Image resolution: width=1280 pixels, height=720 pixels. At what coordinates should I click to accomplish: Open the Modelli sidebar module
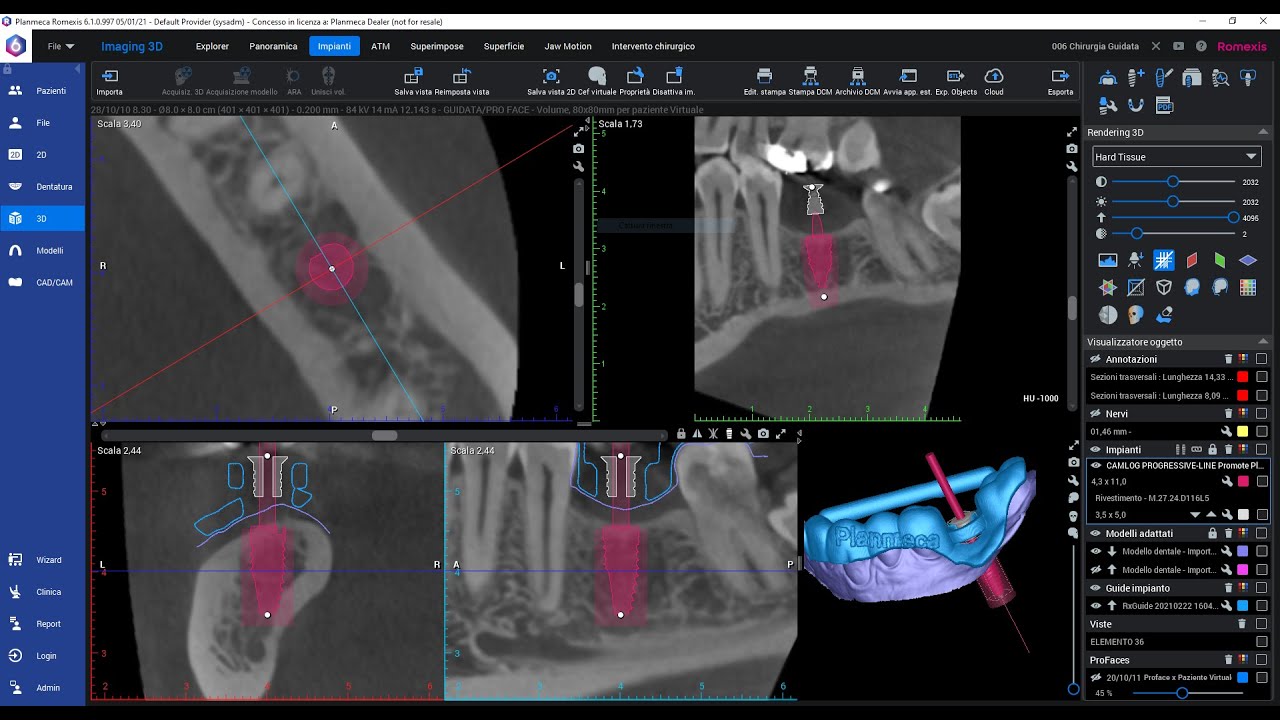[x=42, y=251]
